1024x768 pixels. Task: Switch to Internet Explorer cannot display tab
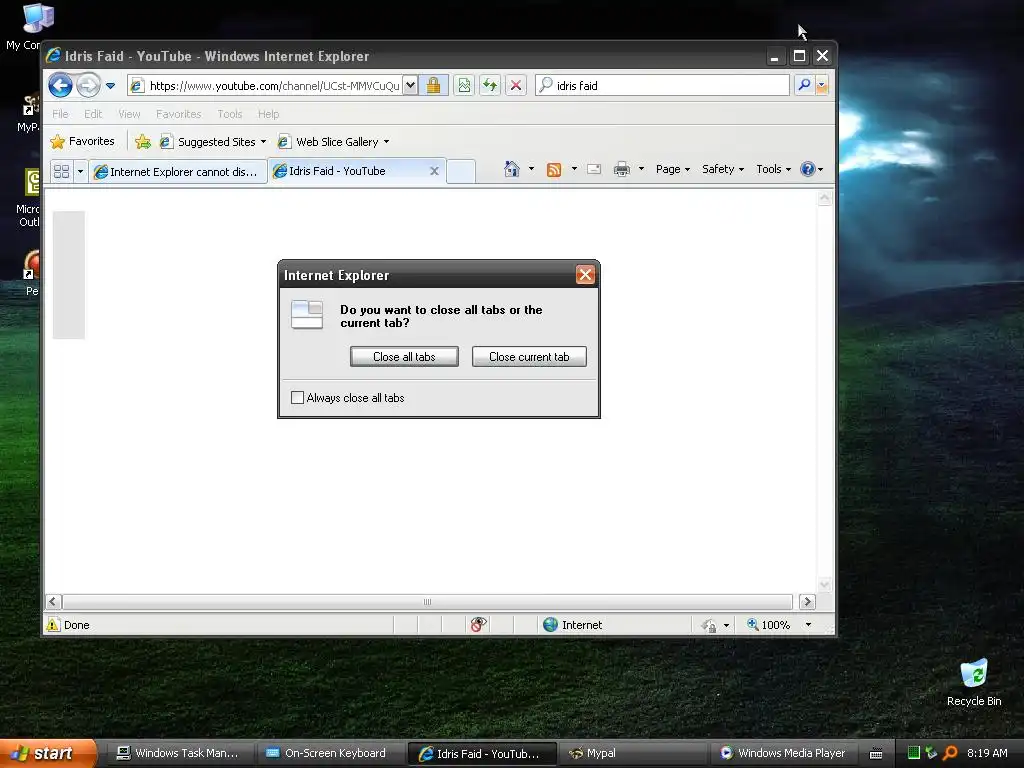[x=178, y=171]
